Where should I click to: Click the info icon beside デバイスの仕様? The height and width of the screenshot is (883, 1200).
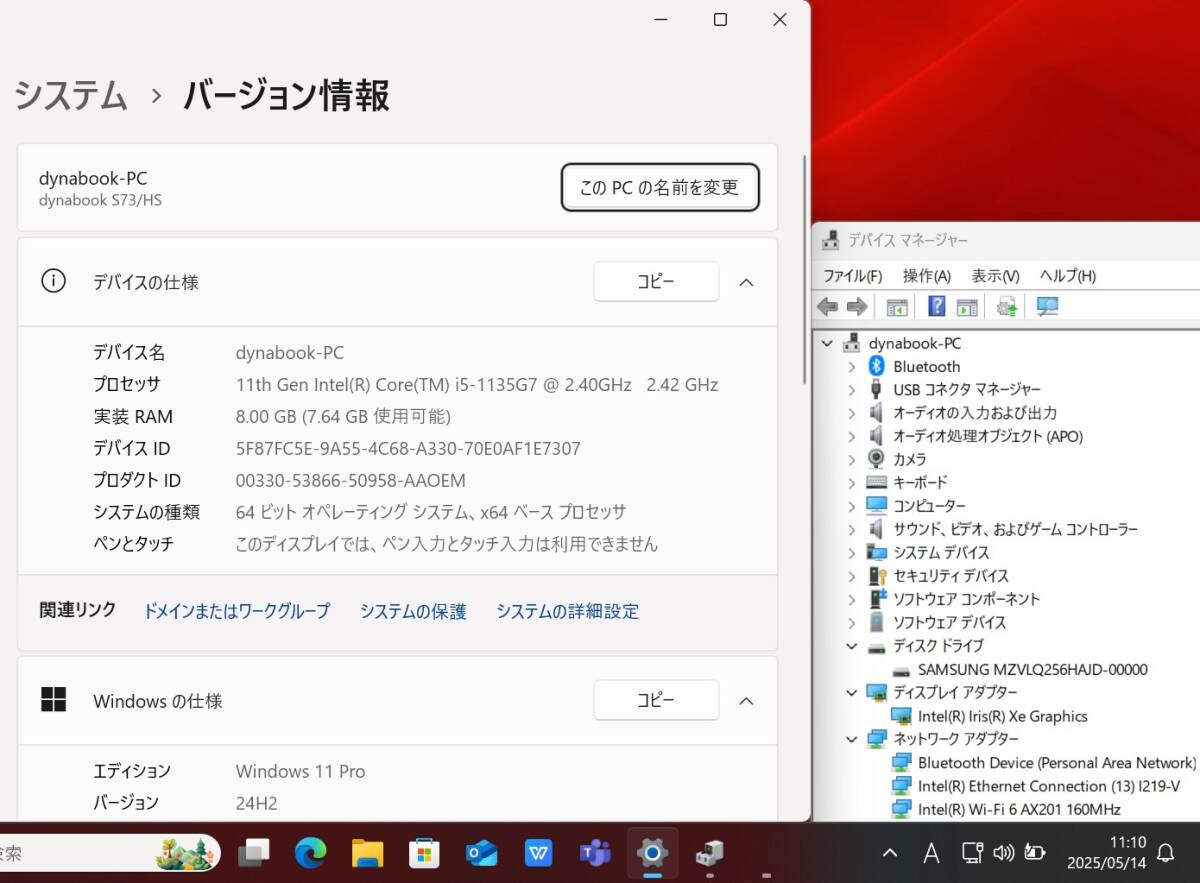(53, 281)
